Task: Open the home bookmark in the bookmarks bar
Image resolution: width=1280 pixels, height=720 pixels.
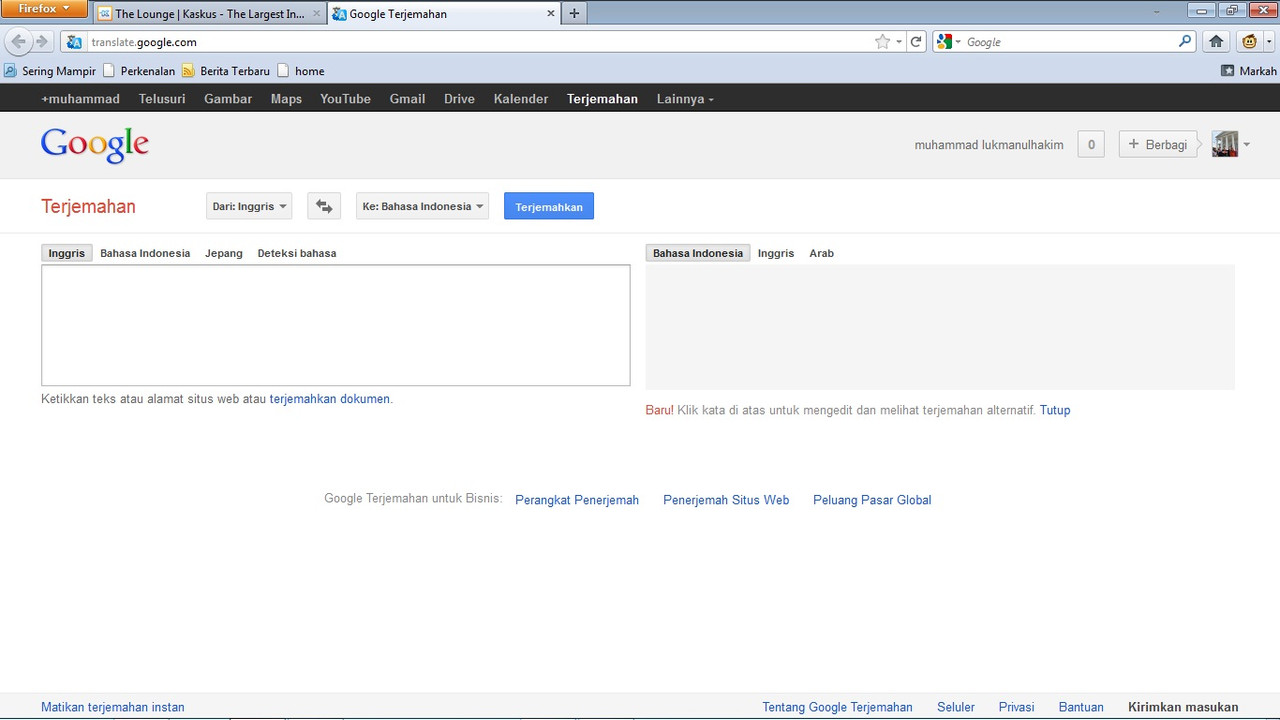Action: click(301, 71)
